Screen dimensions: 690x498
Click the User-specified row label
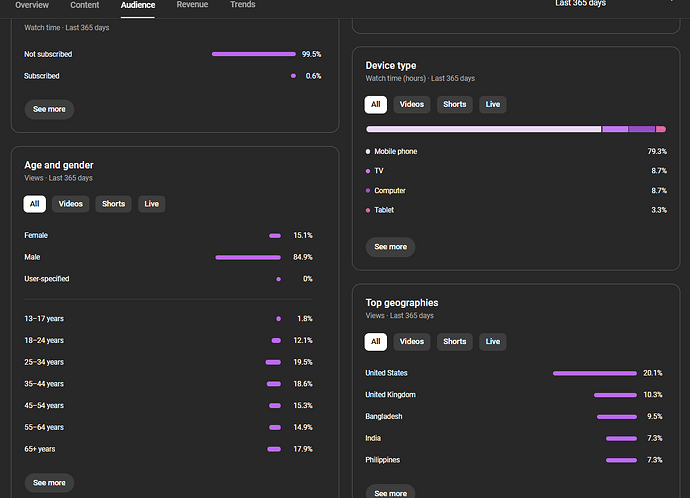(47, 279)
